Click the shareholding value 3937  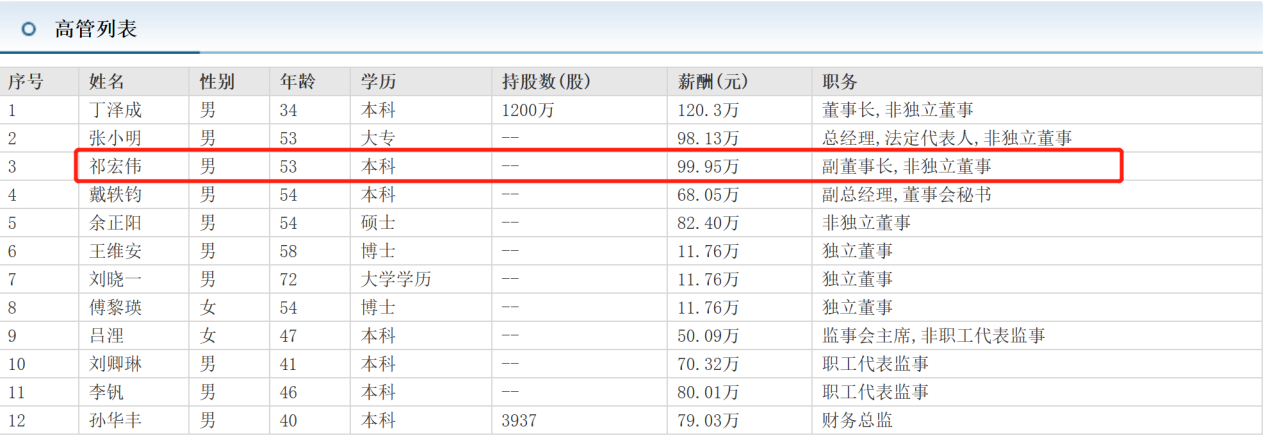519,421
